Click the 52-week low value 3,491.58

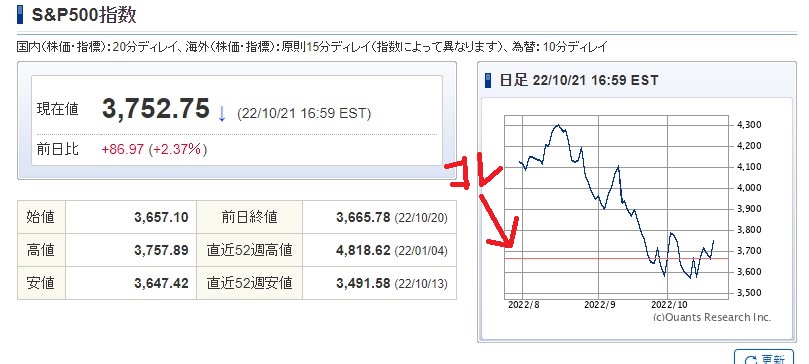point(363,283)
